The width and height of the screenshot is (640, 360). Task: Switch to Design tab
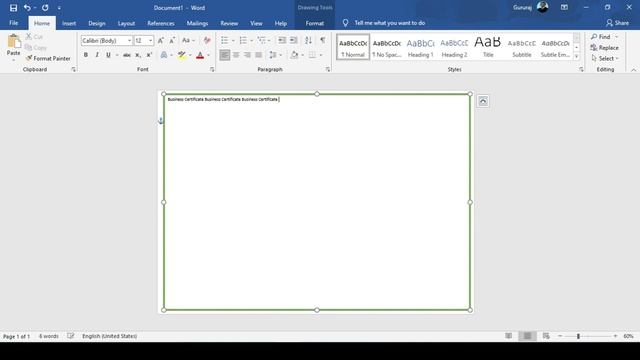pyautogui.click(x=97, y=23)
